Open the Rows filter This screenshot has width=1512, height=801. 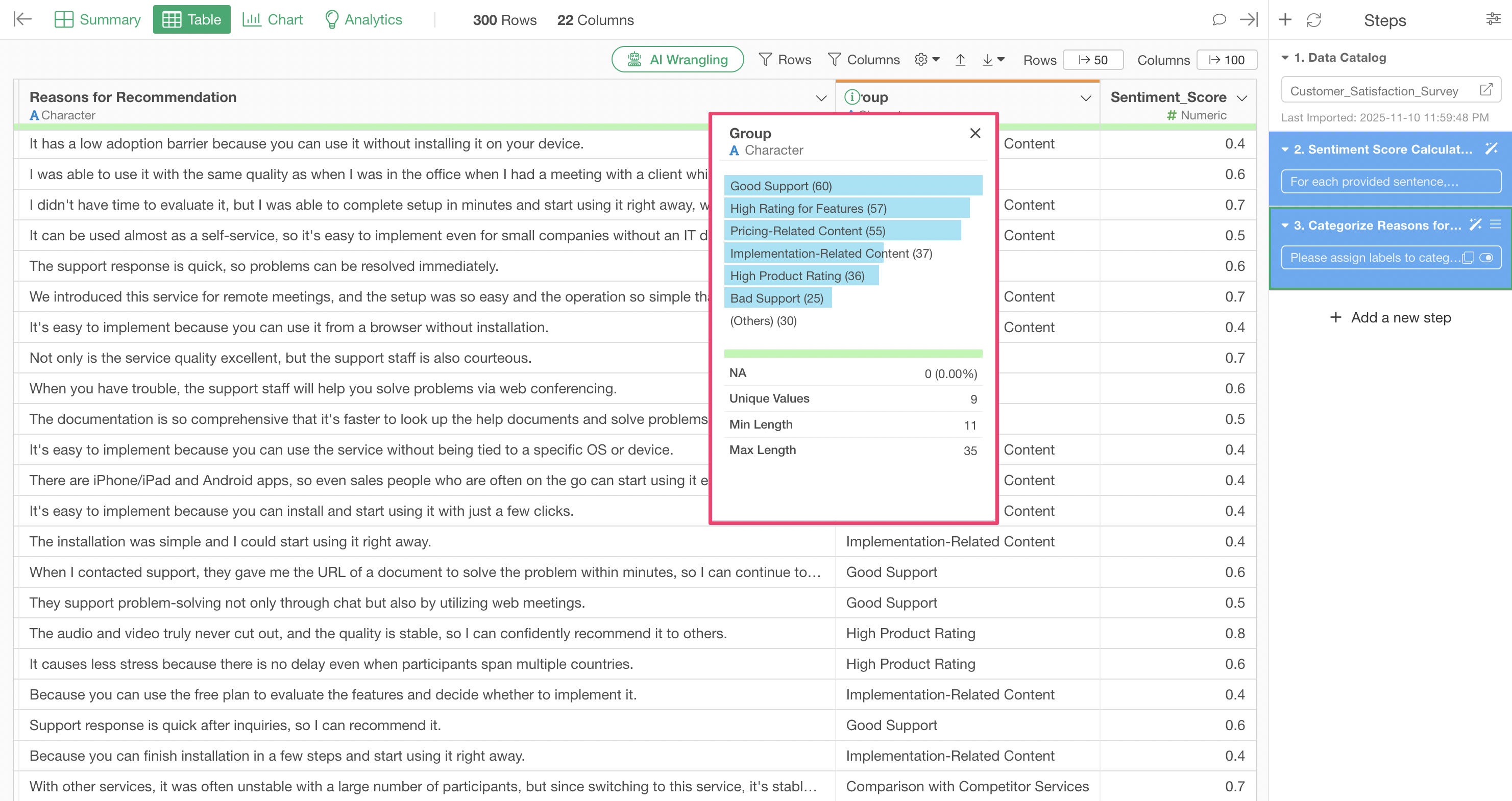(x=785, y=60)
